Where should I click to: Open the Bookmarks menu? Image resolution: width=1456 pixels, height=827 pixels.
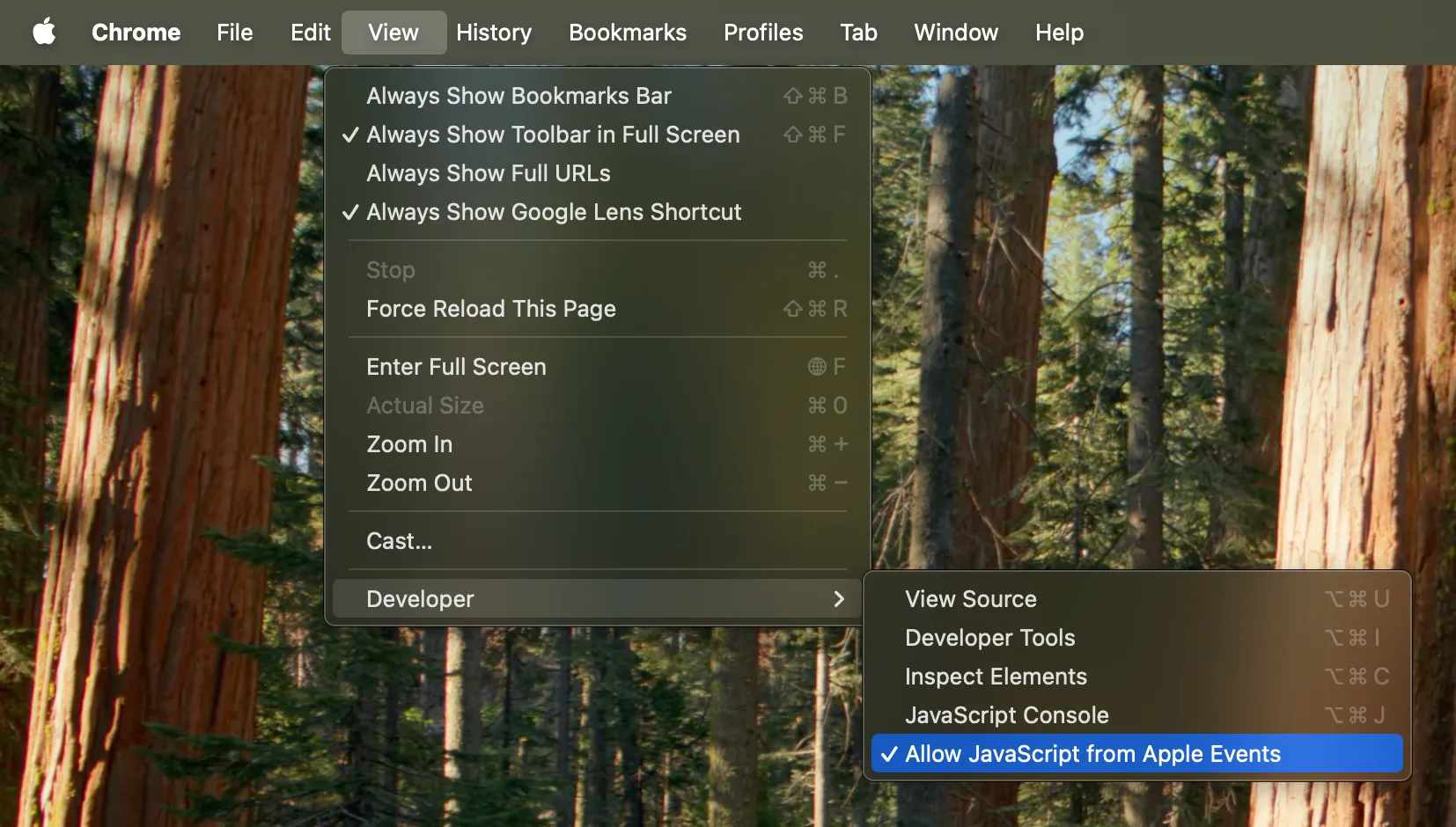627,33
